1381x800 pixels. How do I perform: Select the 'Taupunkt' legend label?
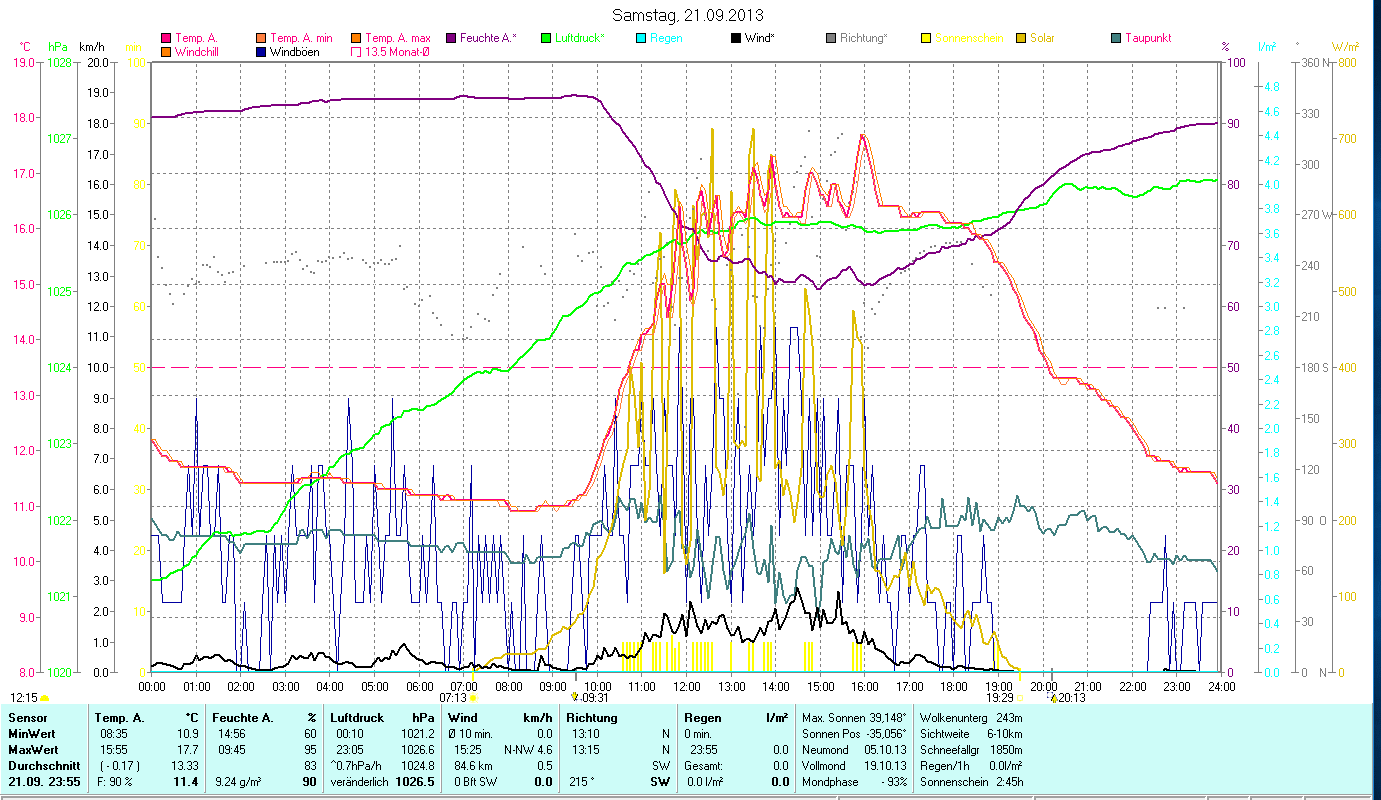pos(1148,39)
